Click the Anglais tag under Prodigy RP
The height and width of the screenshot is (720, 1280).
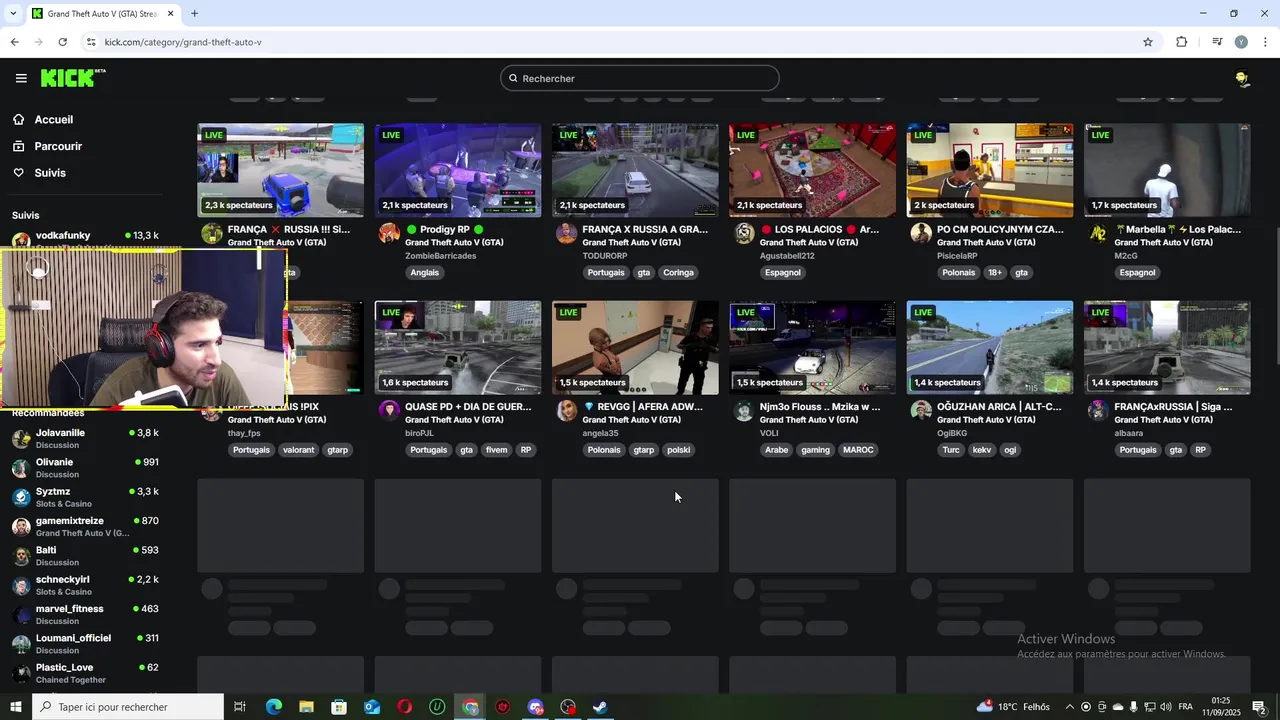coord(424,272)
